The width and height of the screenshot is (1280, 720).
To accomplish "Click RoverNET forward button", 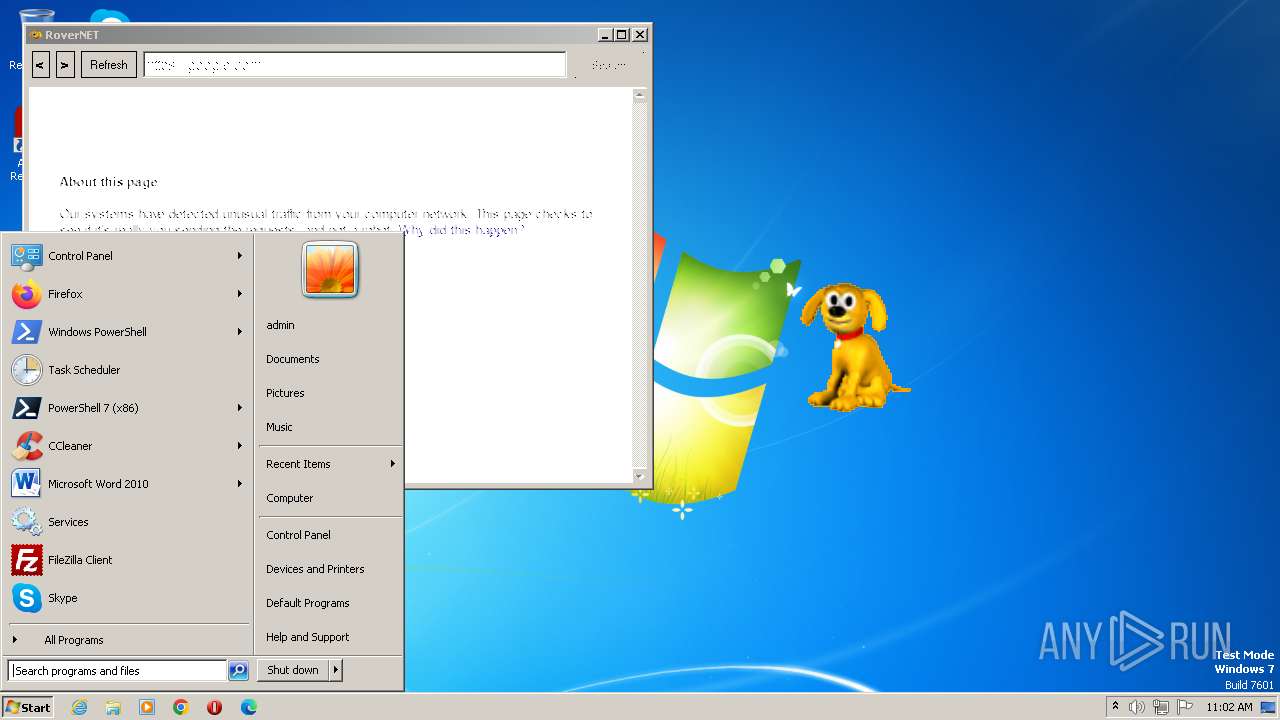I will (x=65, y=65).
